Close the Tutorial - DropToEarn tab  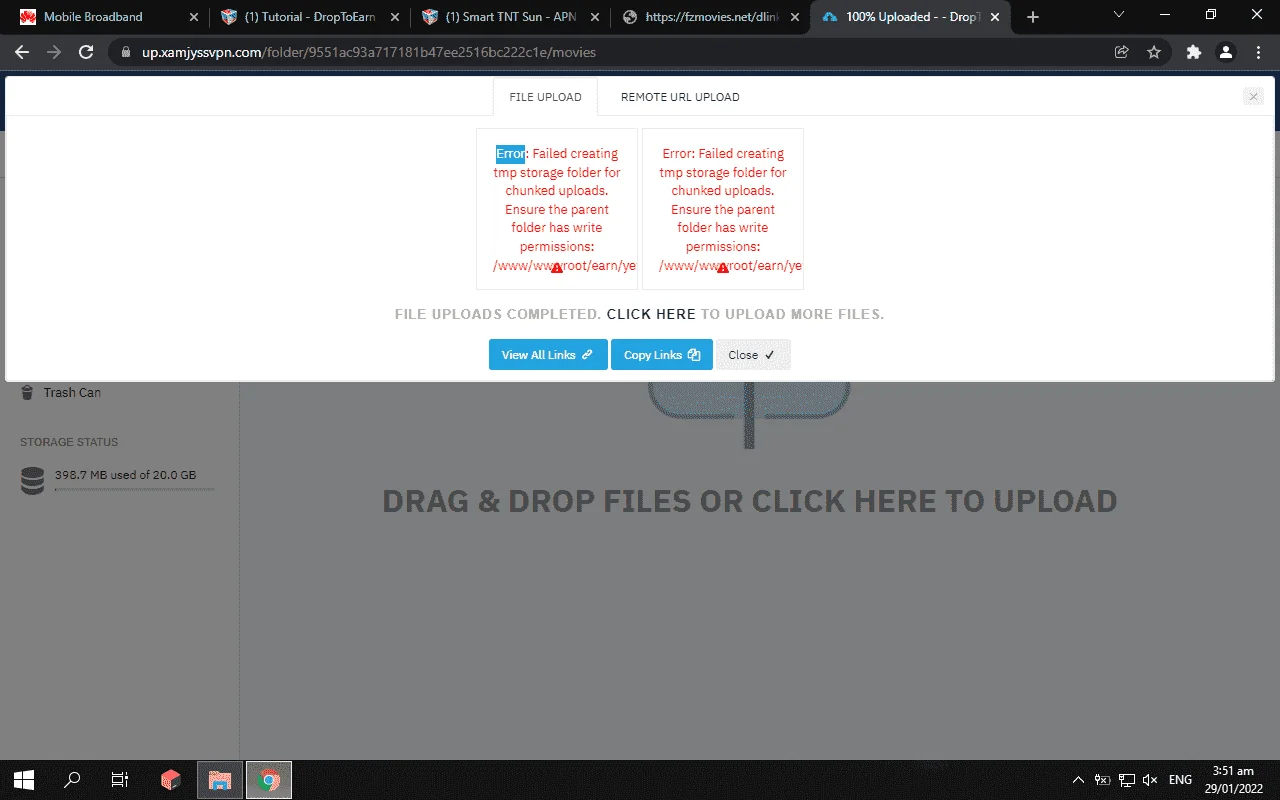[x=395, y=17]
